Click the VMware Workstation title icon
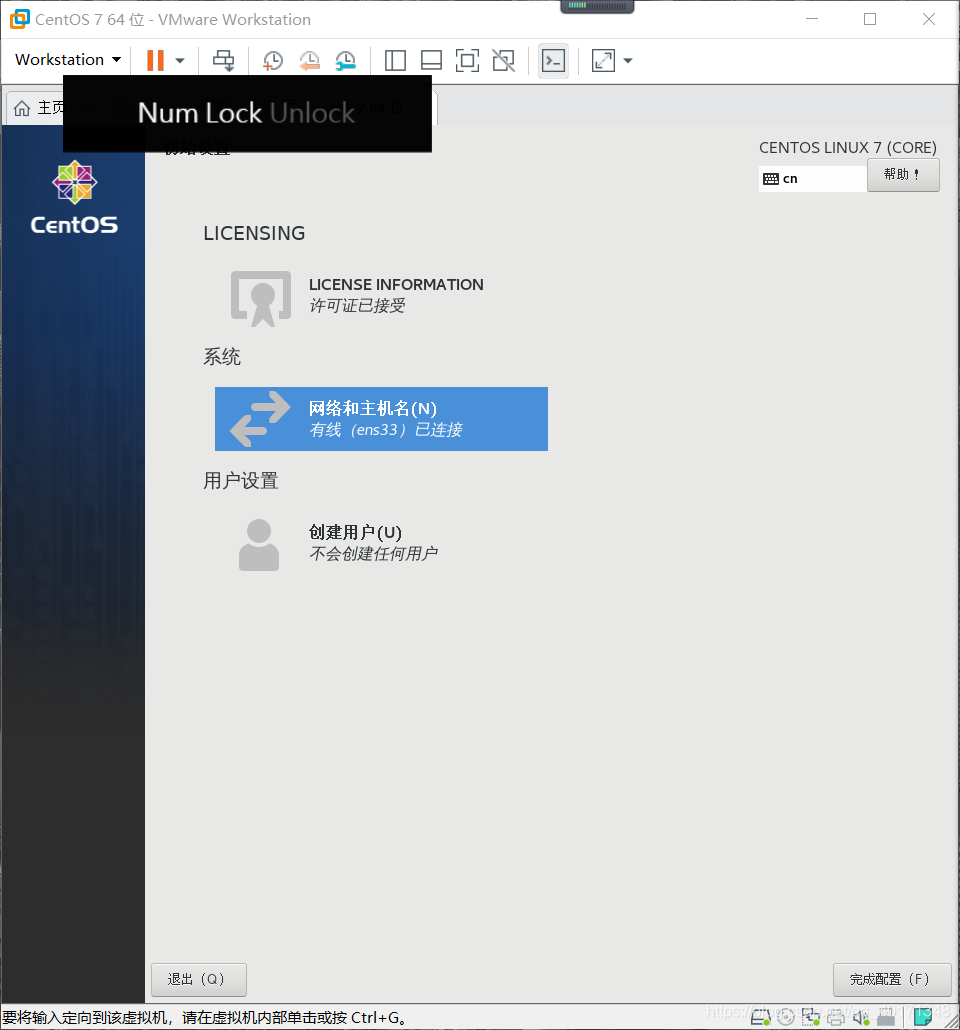Image resolution: width=960 pixels, height=1030 pixels. point(20,19)
